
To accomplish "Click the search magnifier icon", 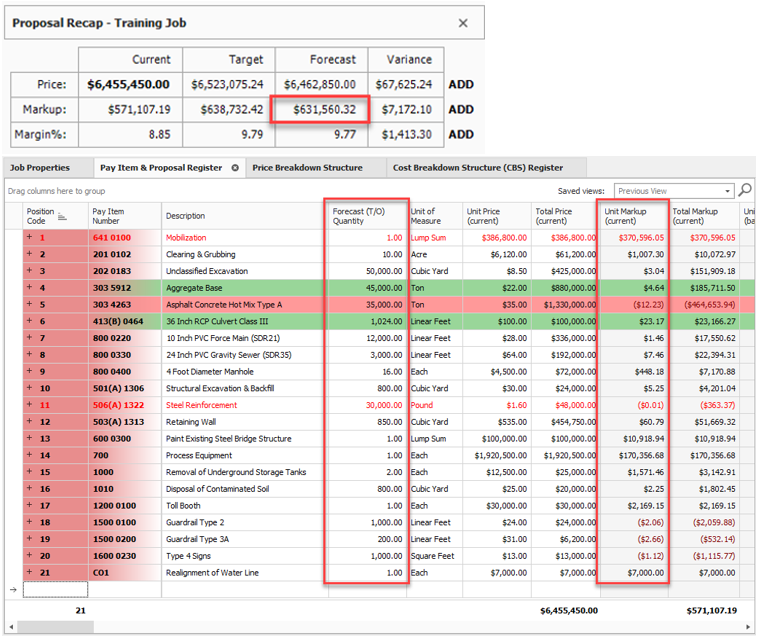I will click(x=745, y=190).
